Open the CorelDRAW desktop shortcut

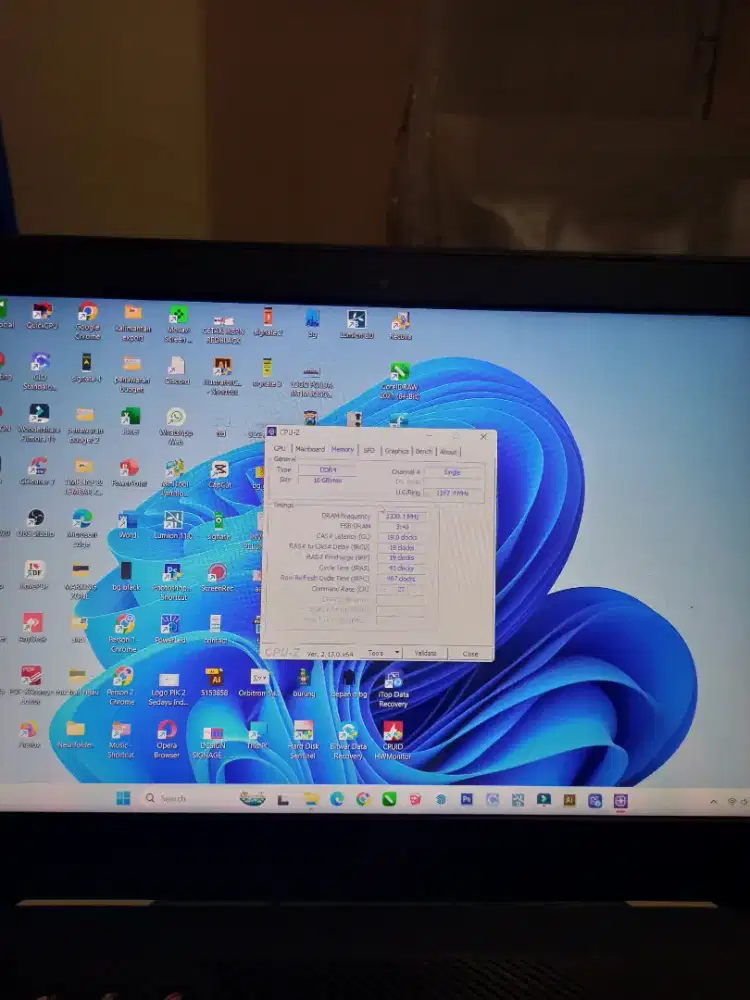pyautogui.click(x=399, y=381)
